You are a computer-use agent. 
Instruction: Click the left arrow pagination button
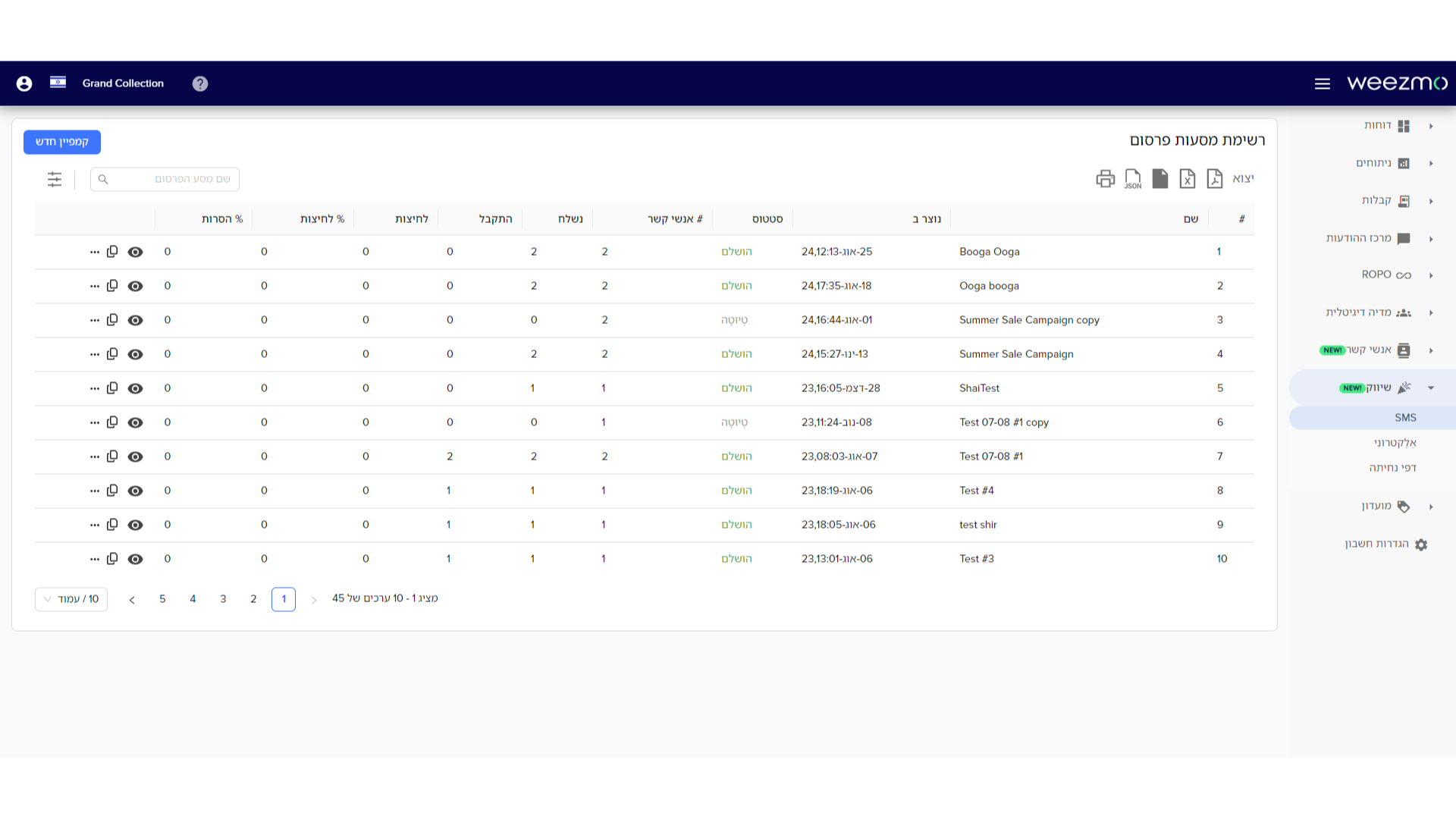(132, 600)
